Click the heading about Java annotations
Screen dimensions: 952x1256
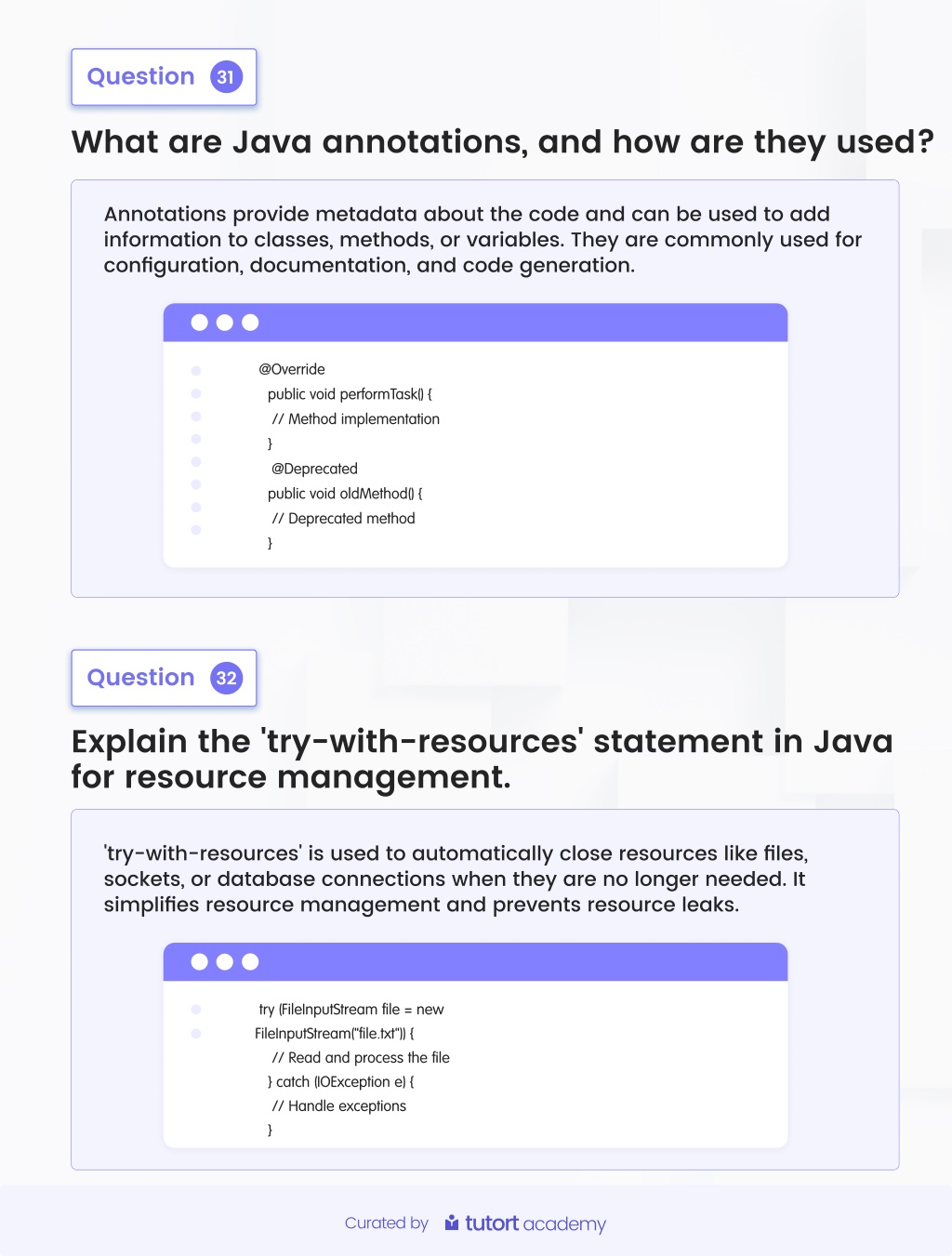tap(502, 142)
